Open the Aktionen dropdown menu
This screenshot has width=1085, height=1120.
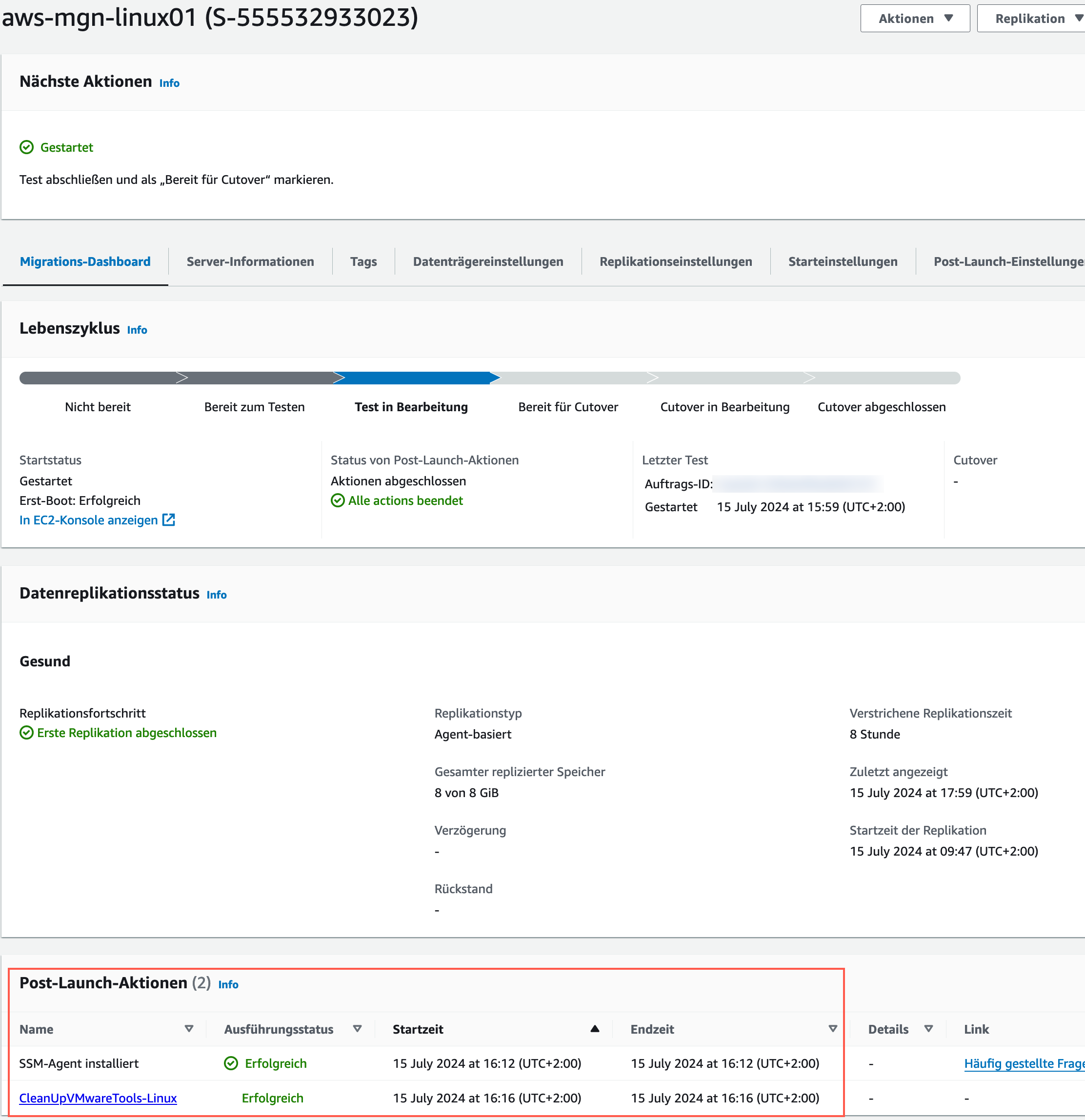pos(915,18)
